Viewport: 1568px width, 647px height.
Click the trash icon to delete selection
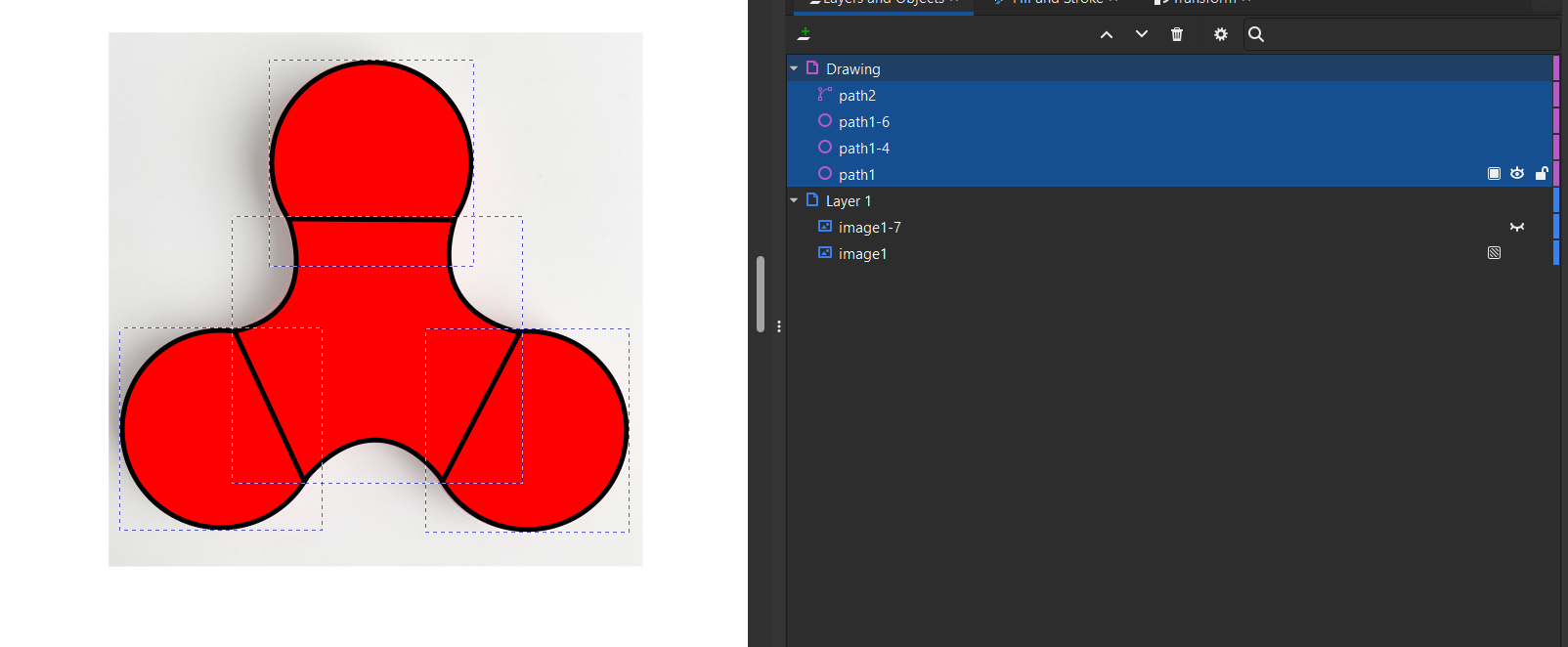1177,34
